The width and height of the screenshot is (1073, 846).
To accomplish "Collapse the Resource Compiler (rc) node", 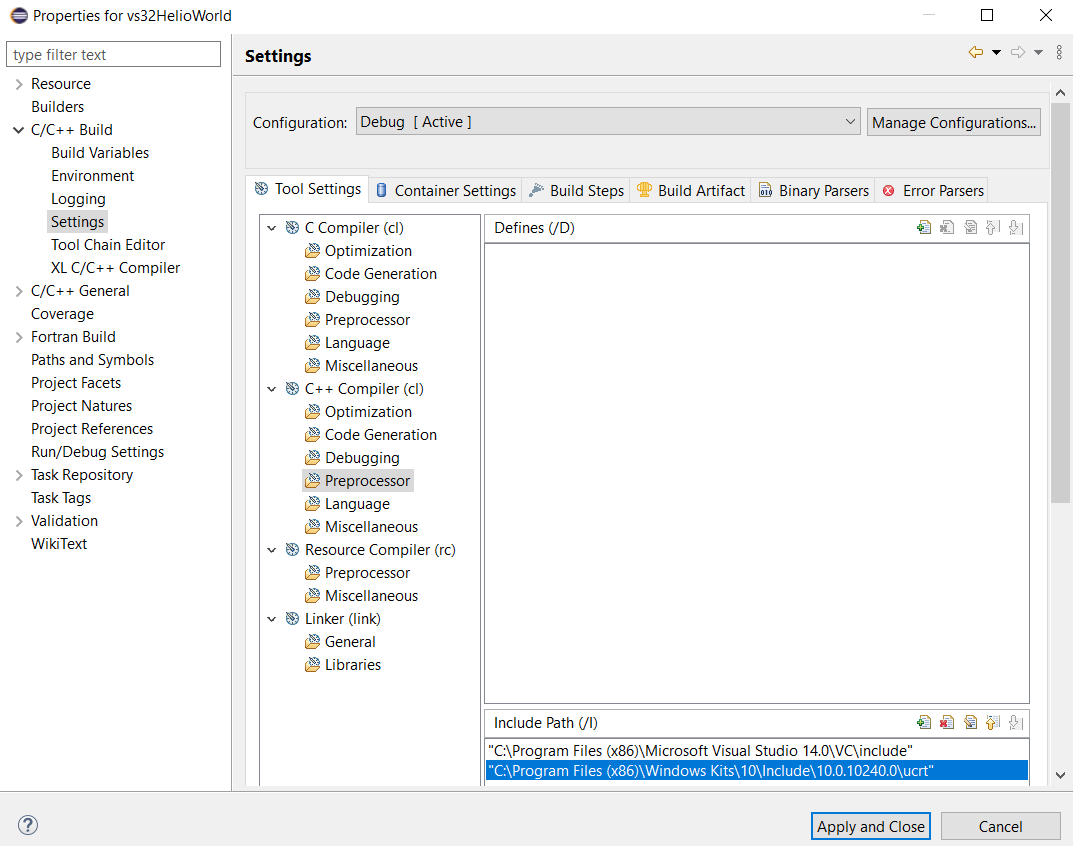I will click(272, 550).
